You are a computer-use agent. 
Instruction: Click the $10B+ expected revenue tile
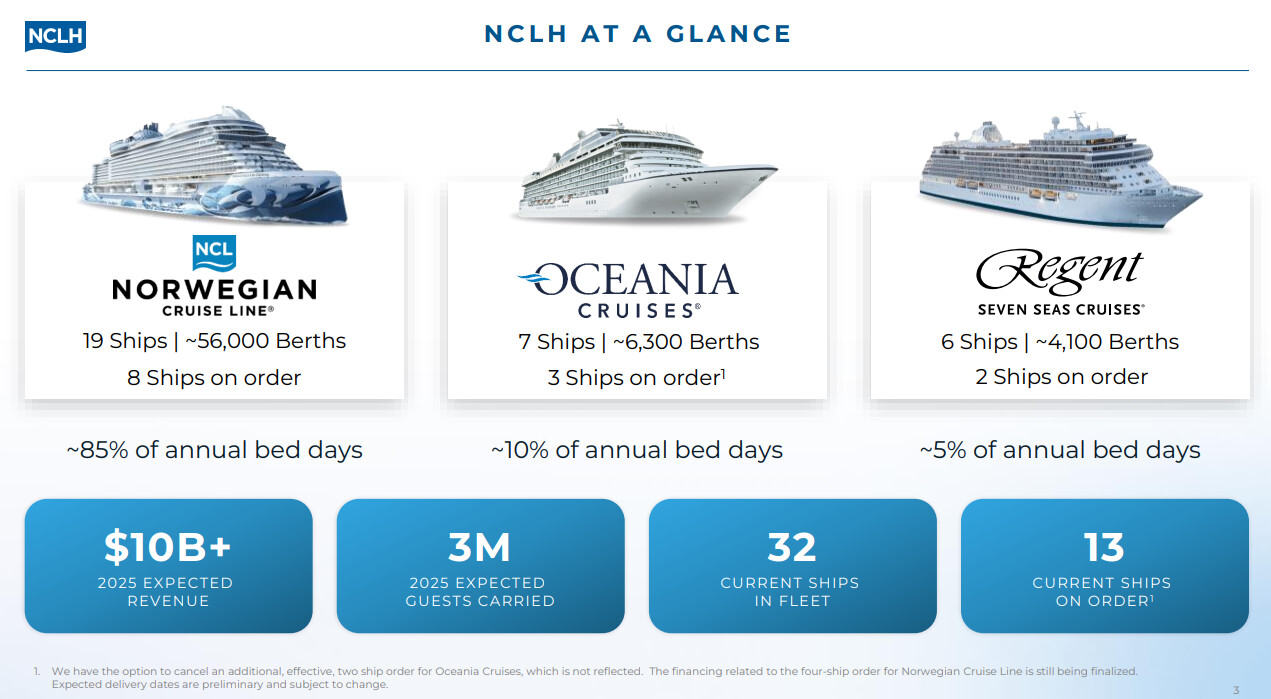click(x=168, y=566)
